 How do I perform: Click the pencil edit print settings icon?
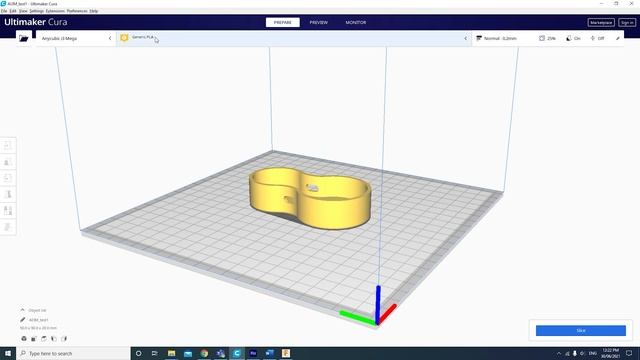(x=618, y=38)
